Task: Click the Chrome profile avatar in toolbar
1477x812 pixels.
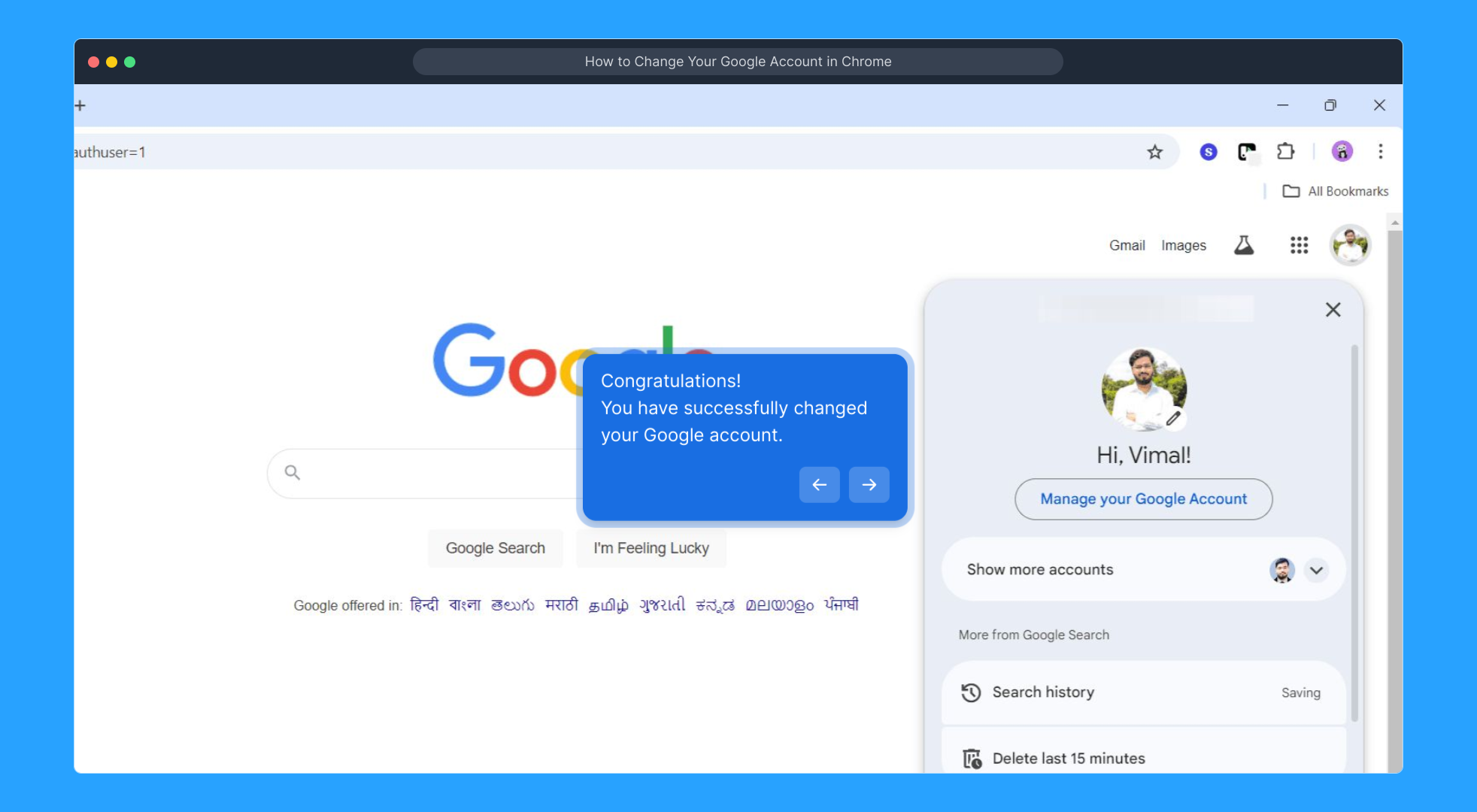Action: 1342,152
